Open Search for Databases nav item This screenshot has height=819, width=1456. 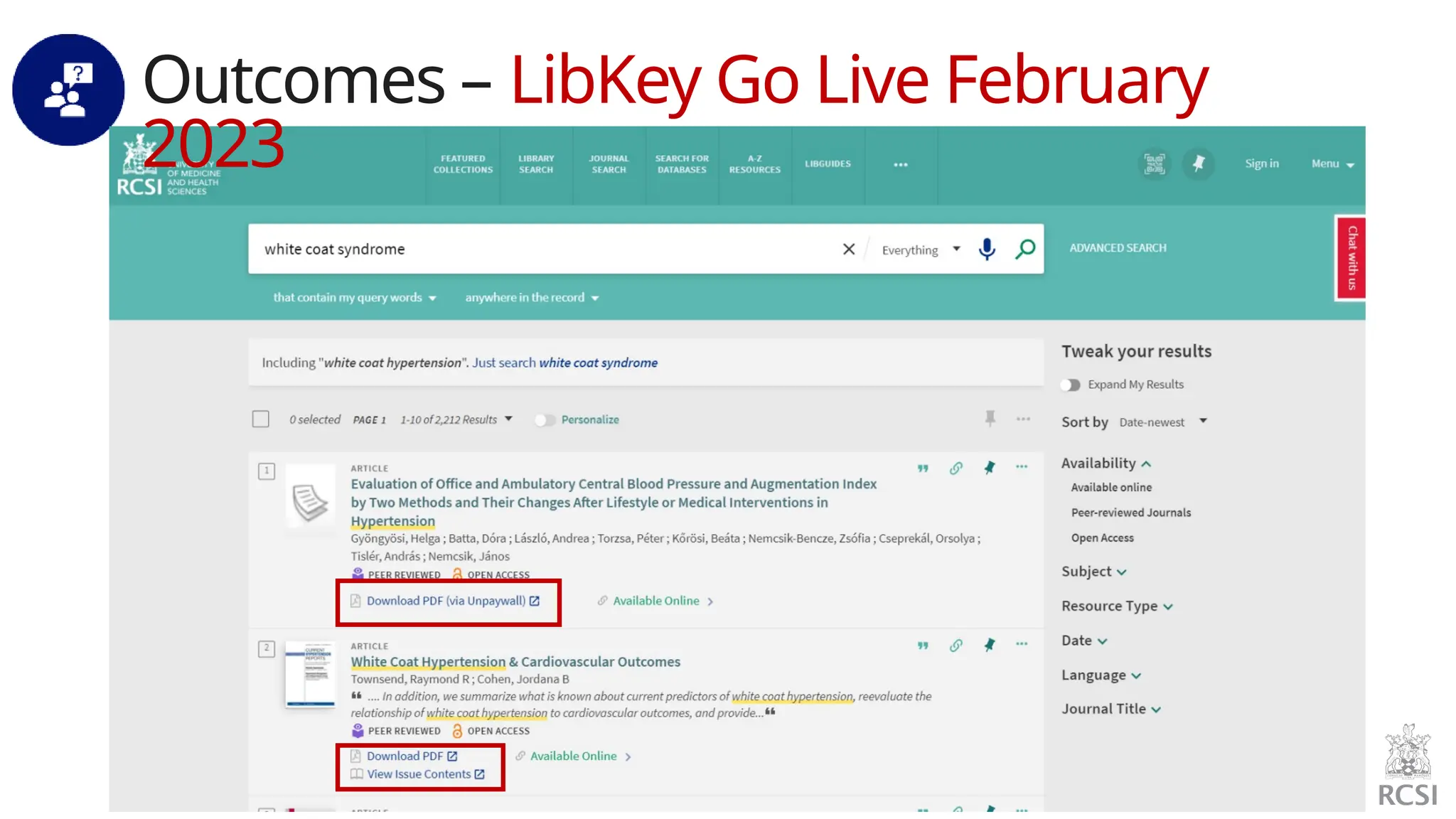pyautogui.click(x=682, y=164)
